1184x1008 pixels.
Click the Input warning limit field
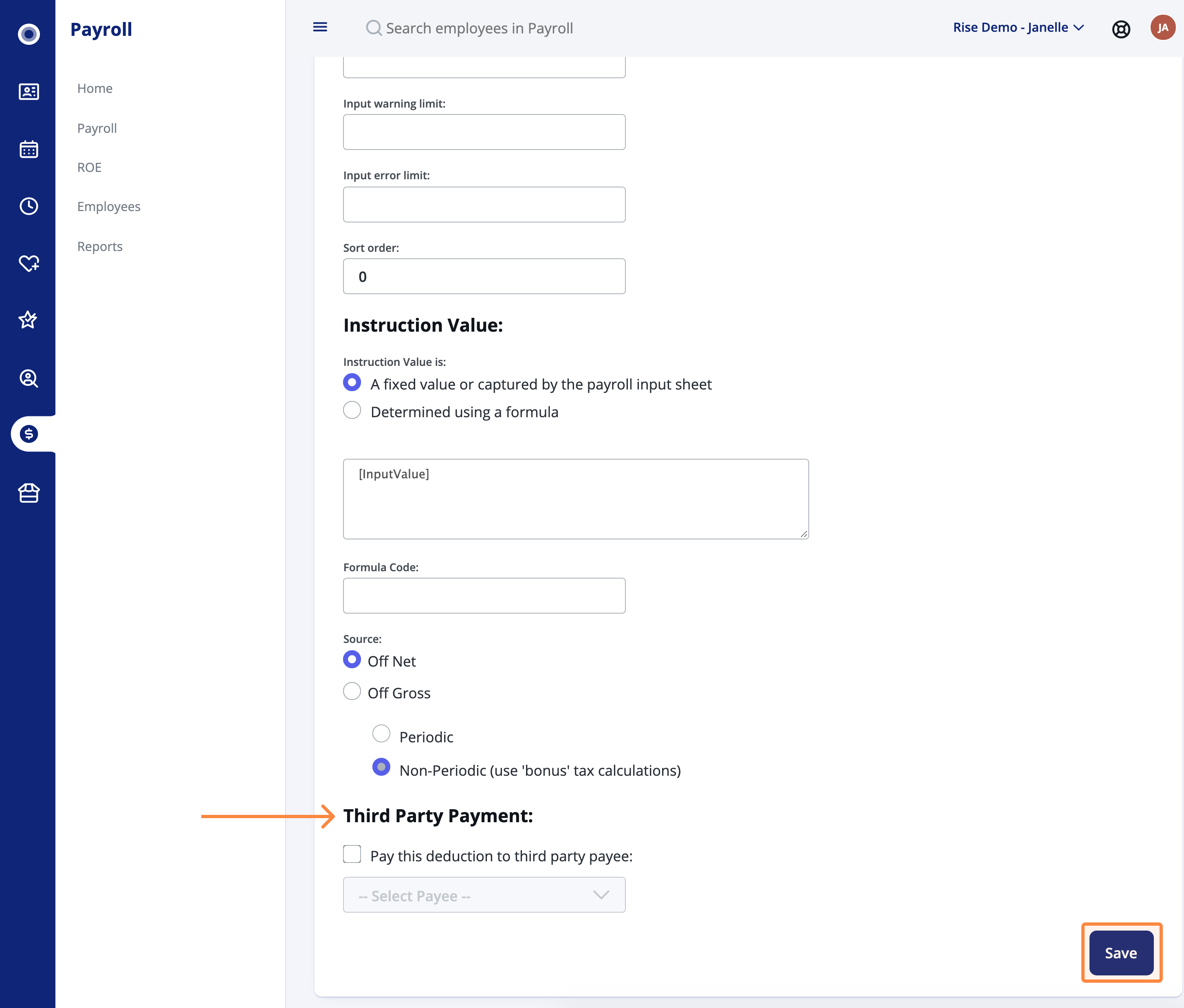484,132
